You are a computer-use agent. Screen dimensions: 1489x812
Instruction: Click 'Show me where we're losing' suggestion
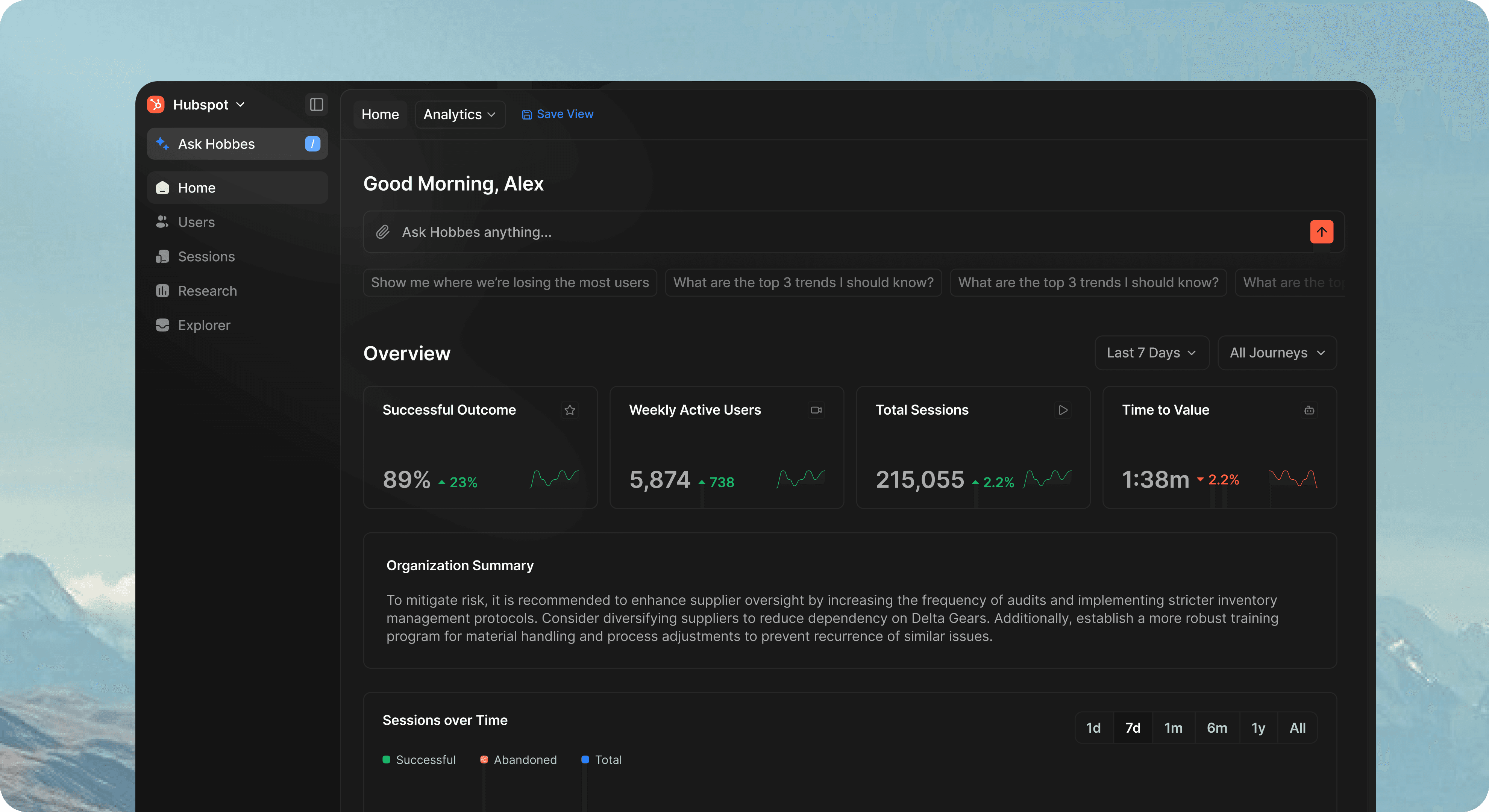(x=509, y=283)
